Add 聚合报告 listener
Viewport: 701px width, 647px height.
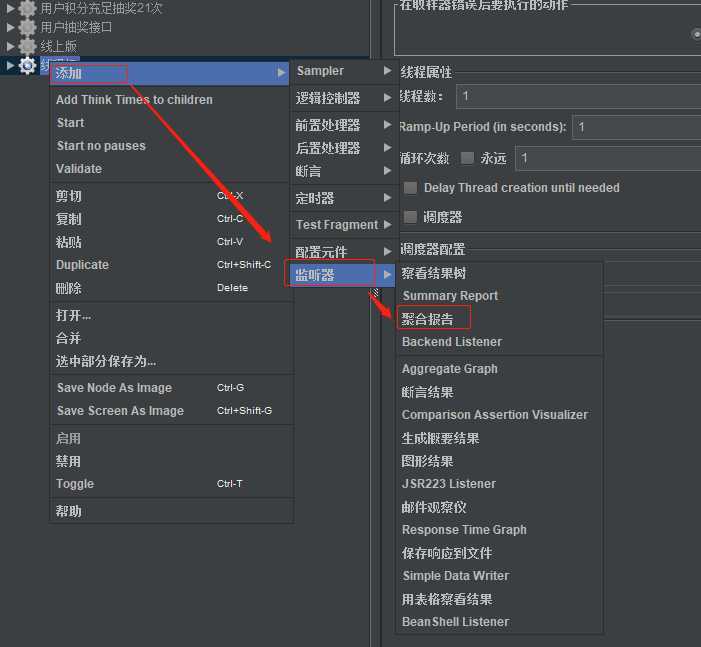pyautogui.click(x=499, y=319)
